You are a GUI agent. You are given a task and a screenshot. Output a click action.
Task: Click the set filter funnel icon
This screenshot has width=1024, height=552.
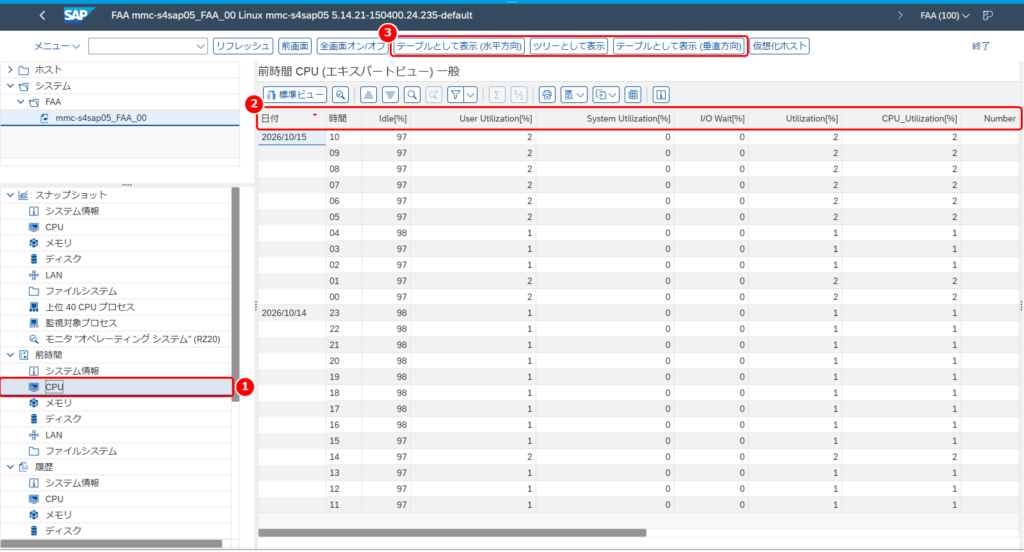456,95
